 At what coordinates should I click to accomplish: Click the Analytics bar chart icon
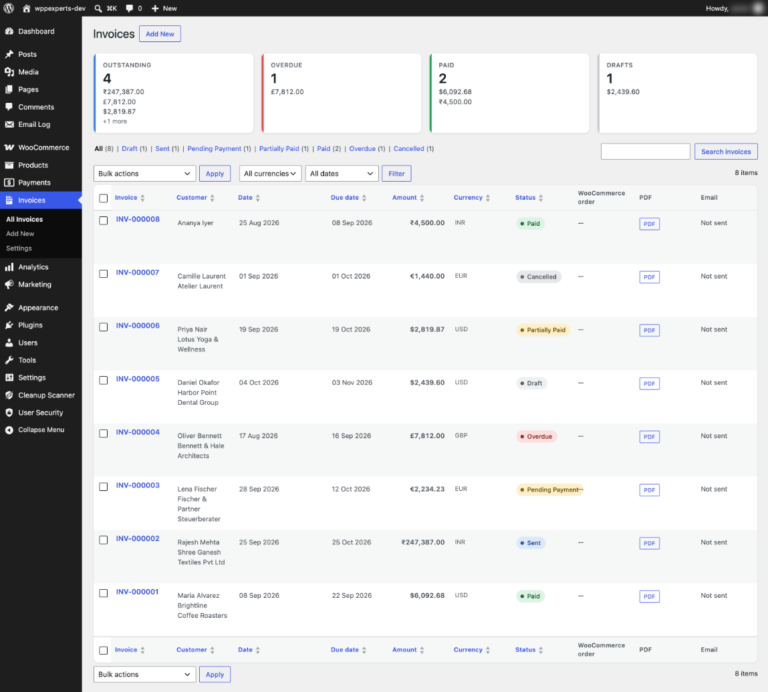coord(9,267)
